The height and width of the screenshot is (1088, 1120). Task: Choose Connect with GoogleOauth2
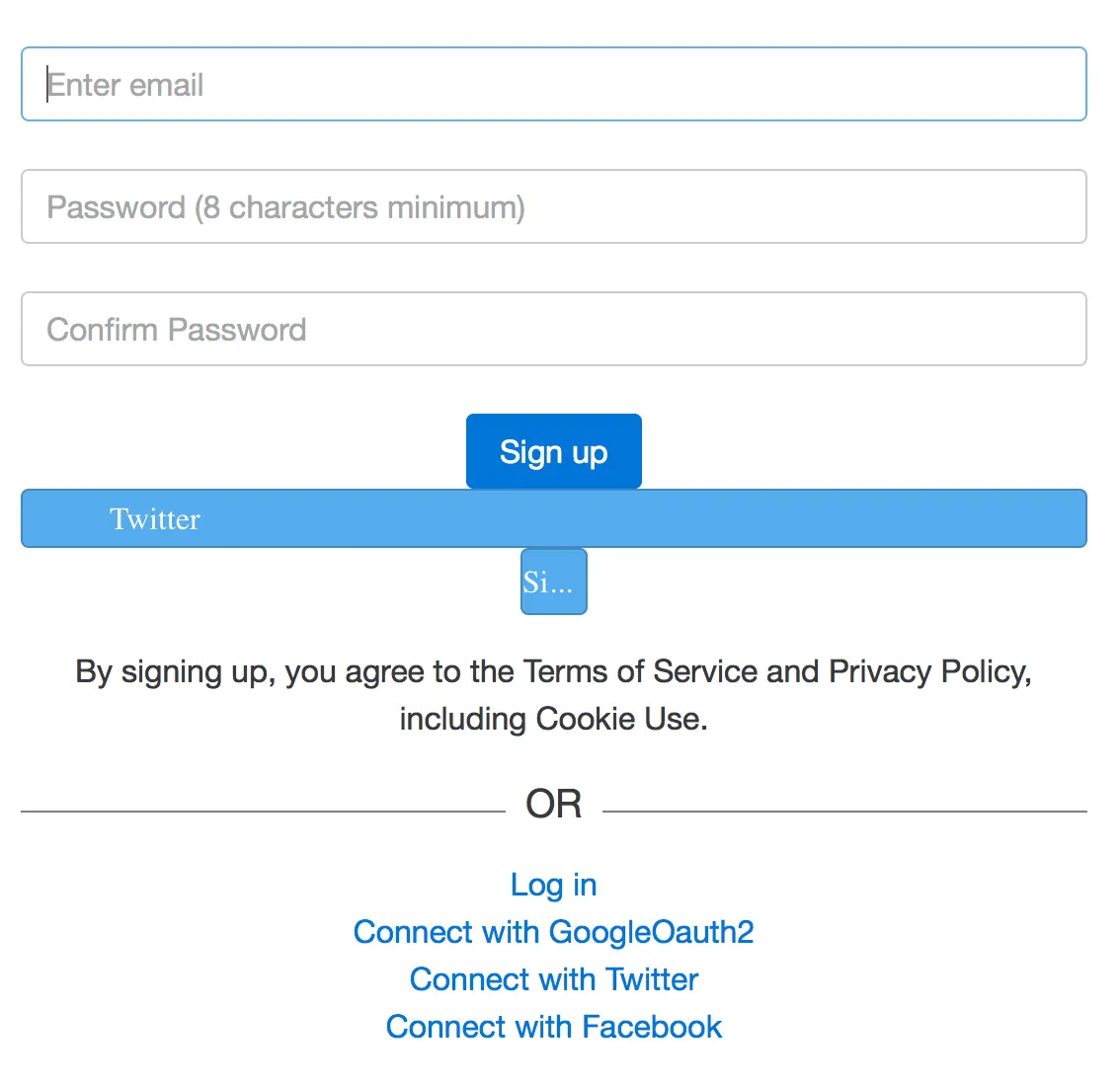pyautogui.click(x=553, y=932)
